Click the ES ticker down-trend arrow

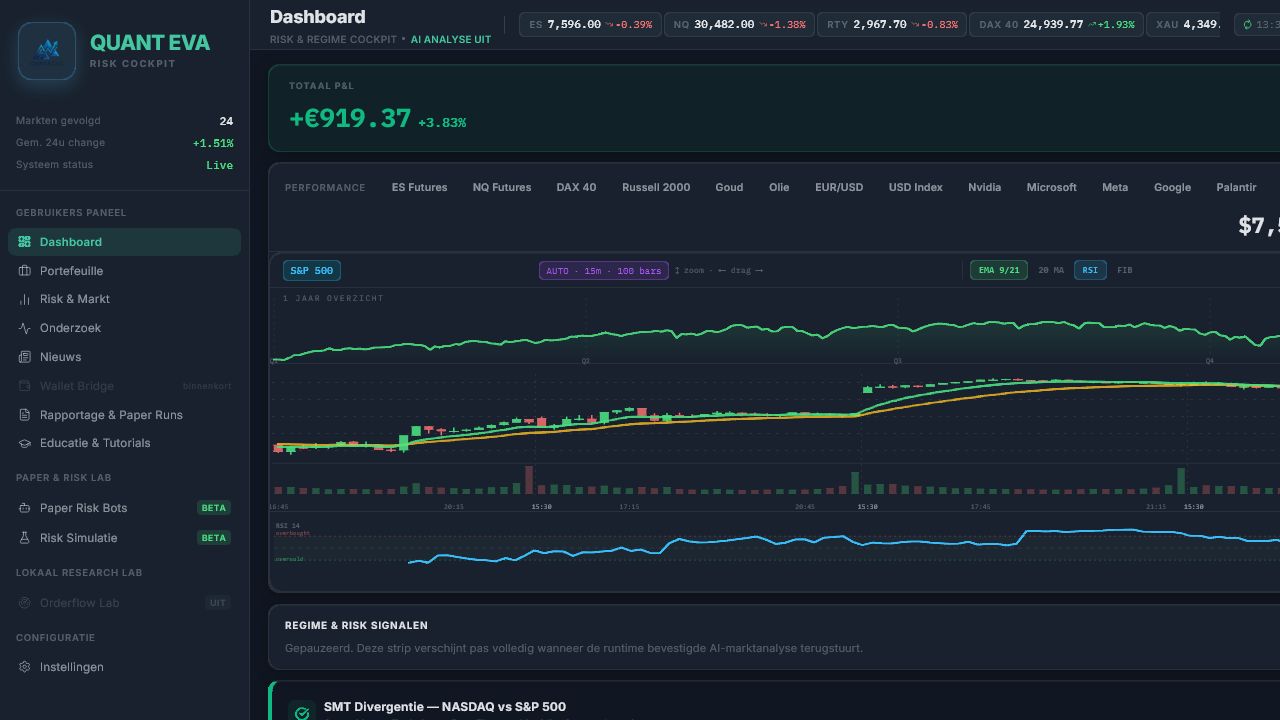(x=609, y=24)
